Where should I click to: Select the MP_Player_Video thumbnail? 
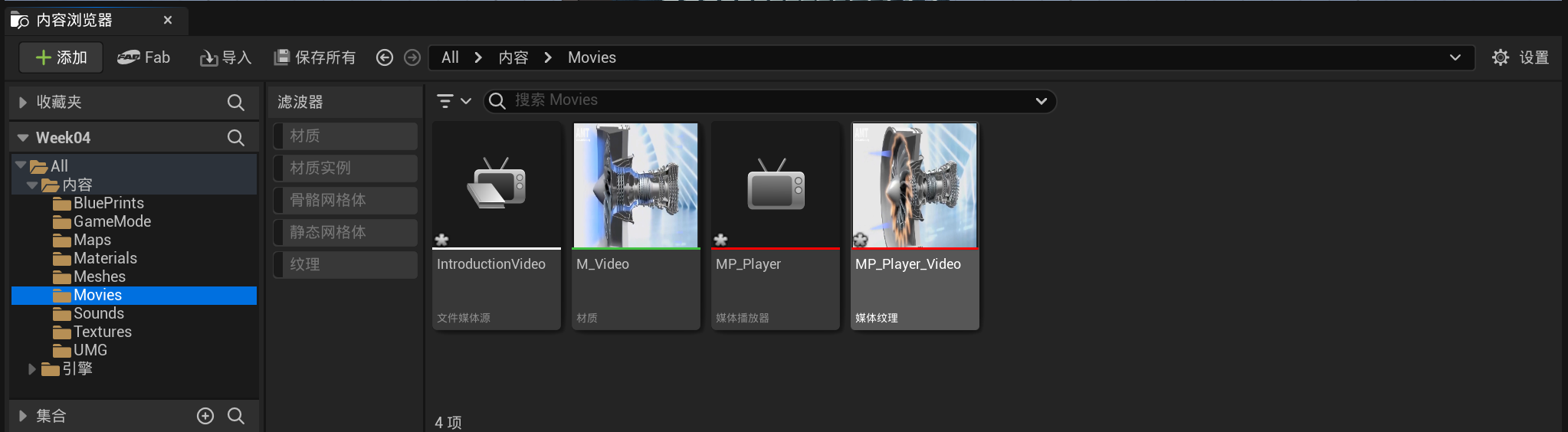(915, 185)
